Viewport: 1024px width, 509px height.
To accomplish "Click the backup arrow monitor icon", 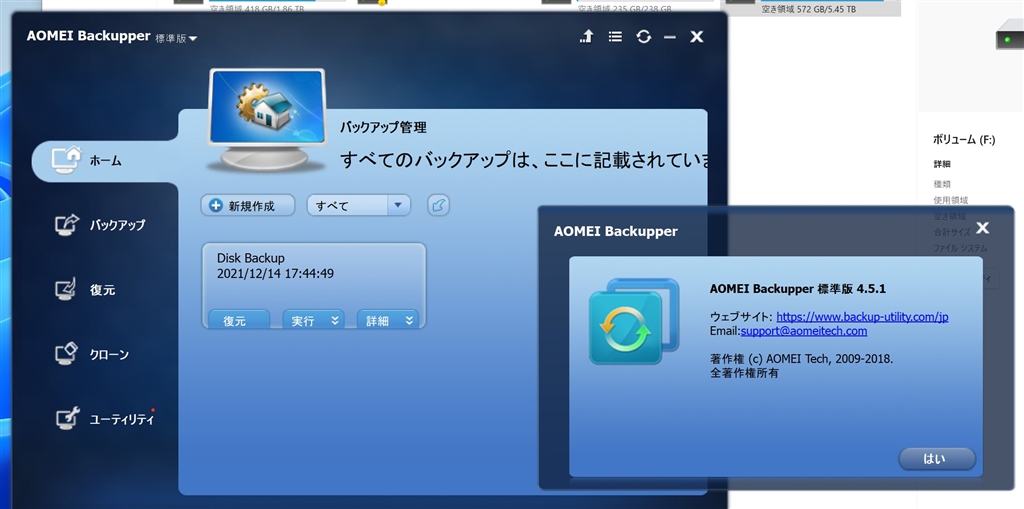I will point(67,225).
